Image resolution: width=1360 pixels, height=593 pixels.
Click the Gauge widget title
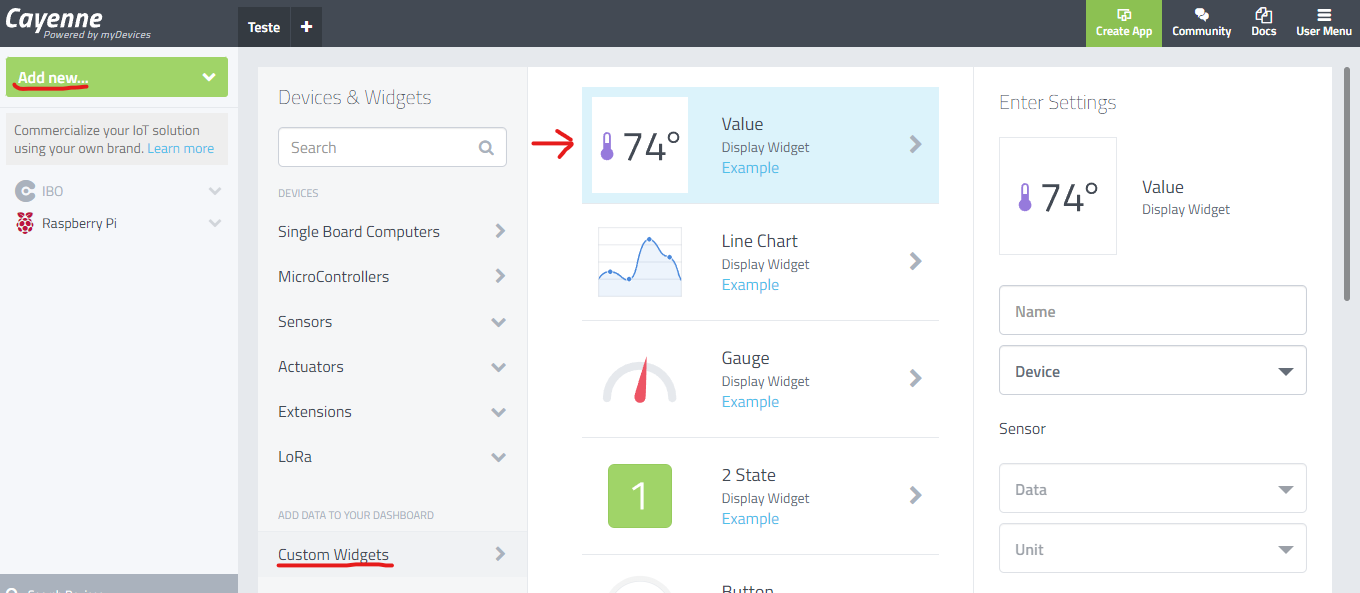click(x=745, y=358)
